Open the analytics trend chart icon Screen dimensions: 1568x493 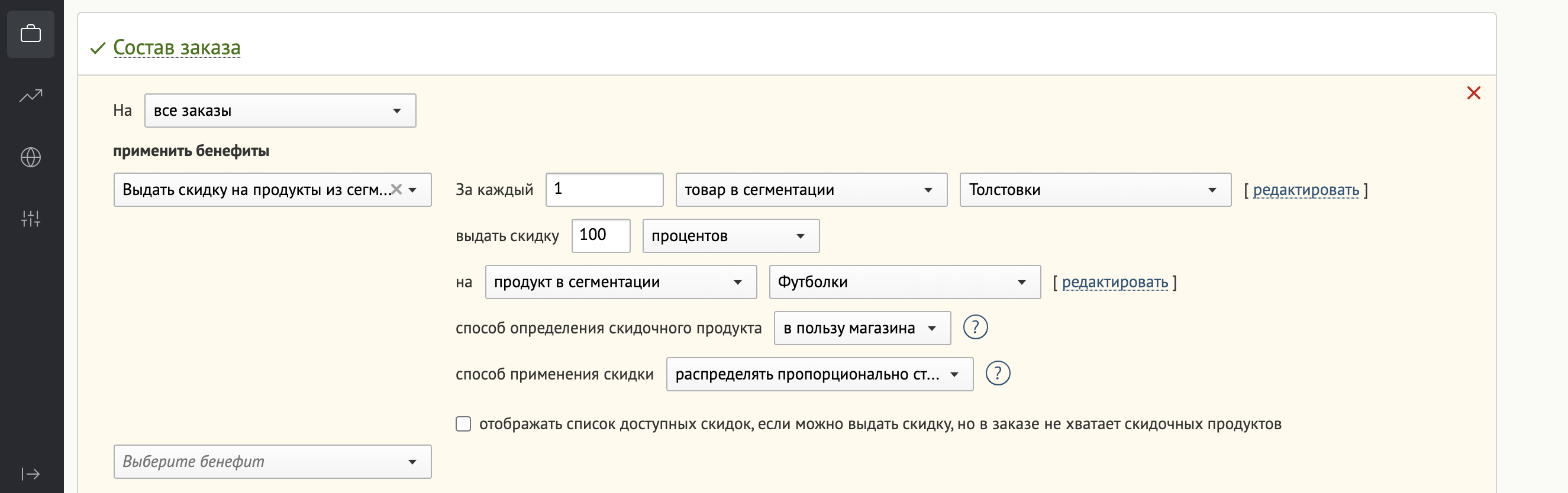(x=30, y=95)
